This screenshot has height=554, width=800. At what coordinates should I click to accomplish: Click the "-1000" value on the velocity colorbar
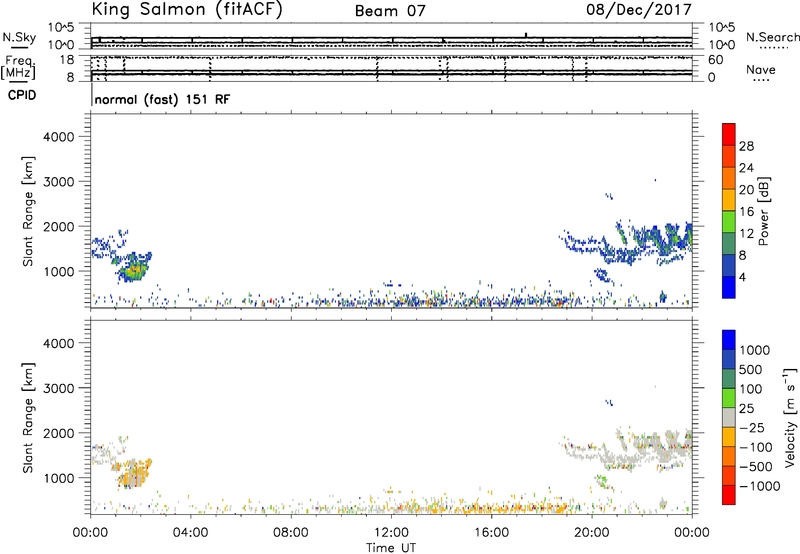coord(760,486)
